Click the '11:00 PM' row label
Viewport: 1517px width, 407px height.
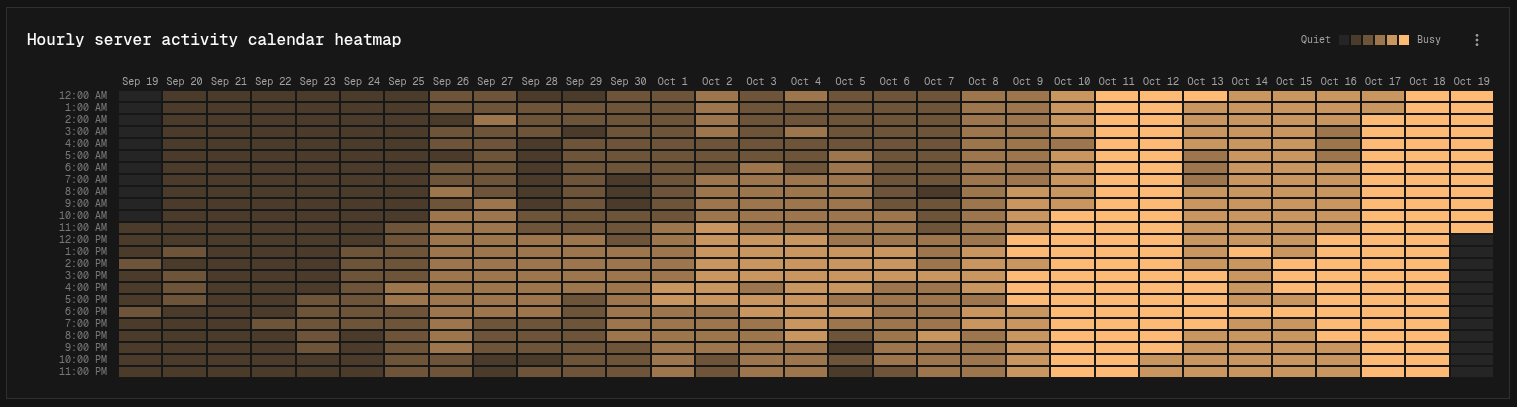click(x=83, y=372)
